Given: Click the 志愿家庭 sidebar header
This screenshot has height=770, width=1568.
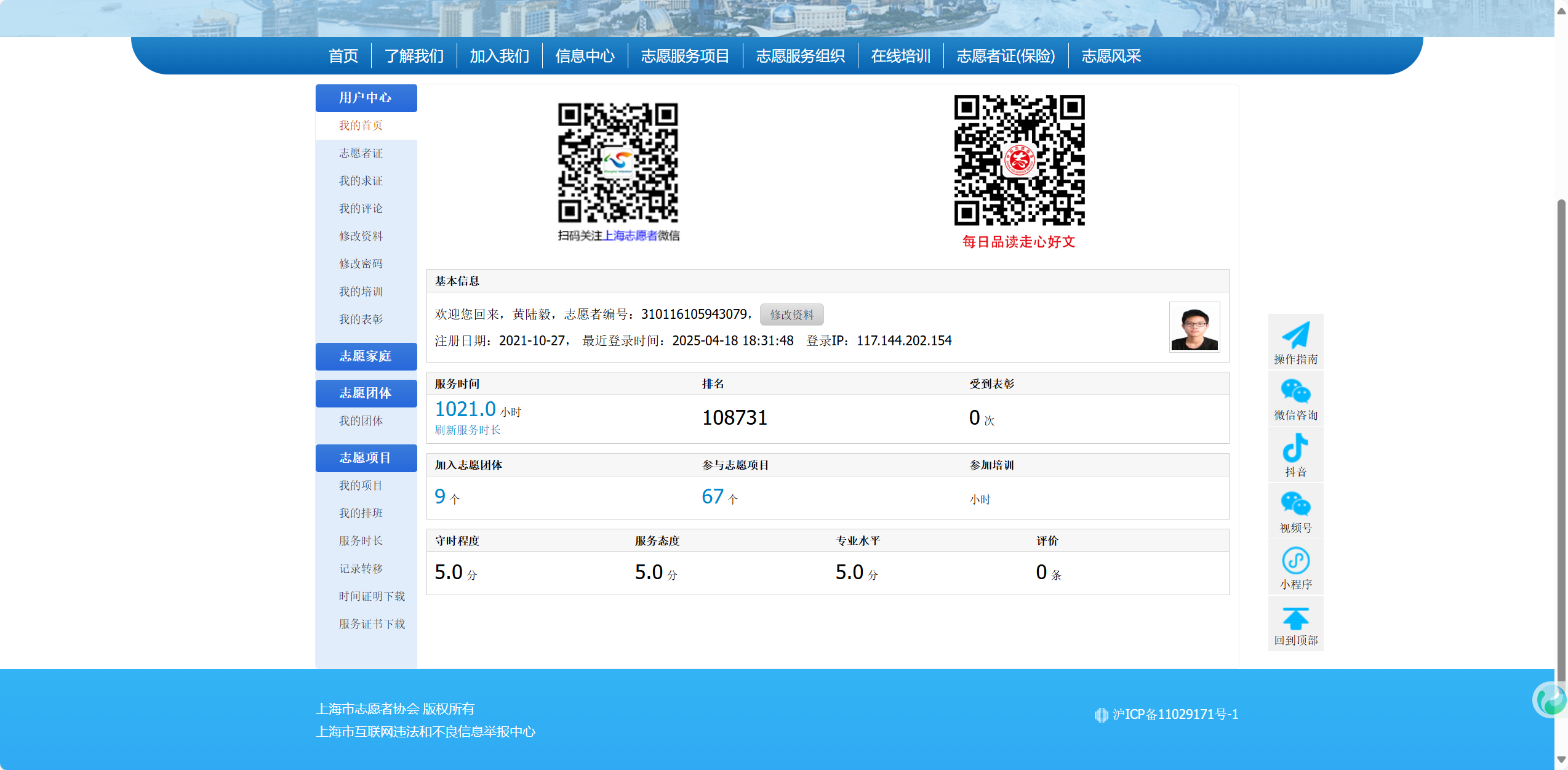Looking at the screenshot, I should tap(366, 356).
